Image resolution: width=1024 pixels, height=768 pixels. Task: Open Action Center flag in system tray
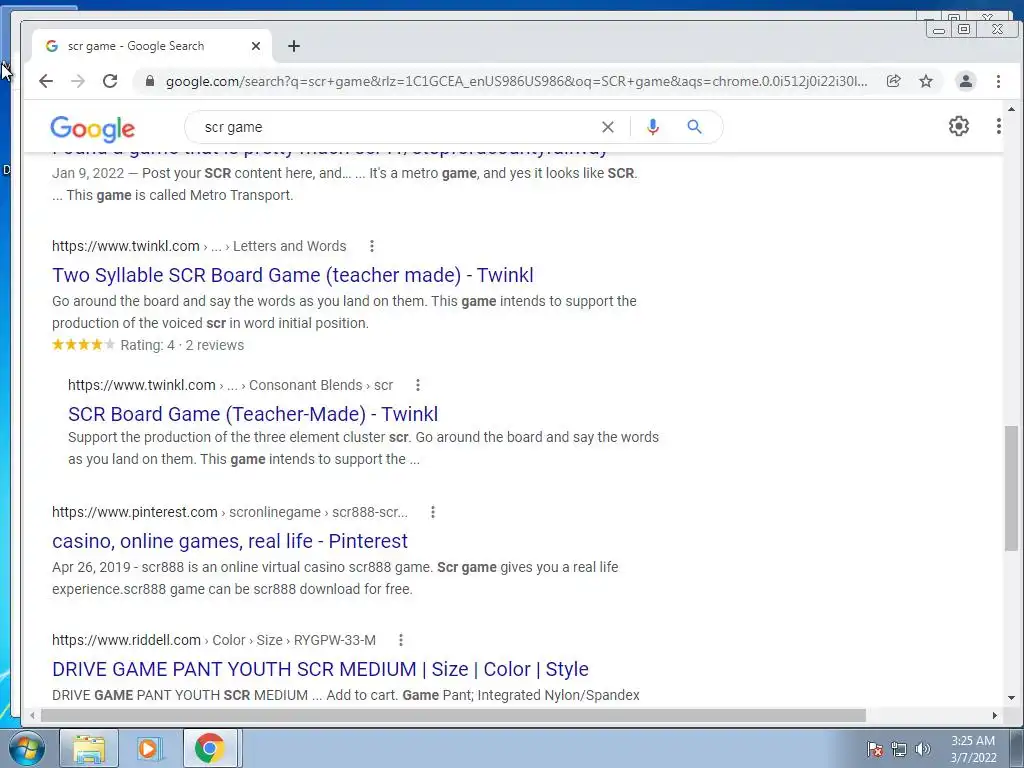[x=875, y=749]
